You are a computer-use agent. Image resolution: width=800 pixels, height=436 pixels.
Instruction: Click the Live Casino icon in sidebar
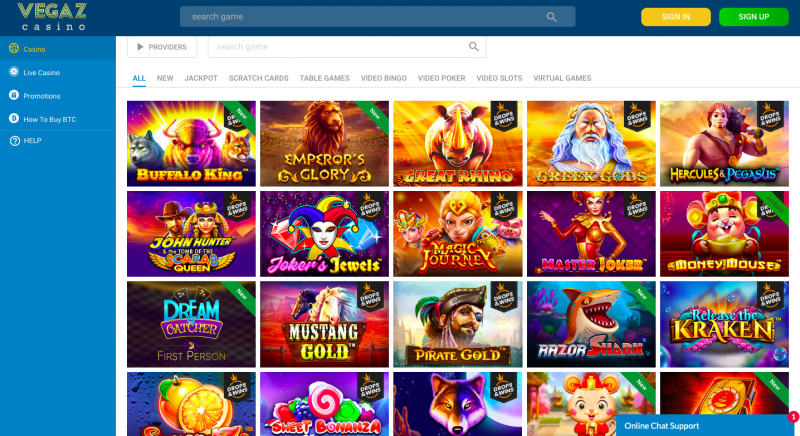pyautogui.click(x=14, y=72)
